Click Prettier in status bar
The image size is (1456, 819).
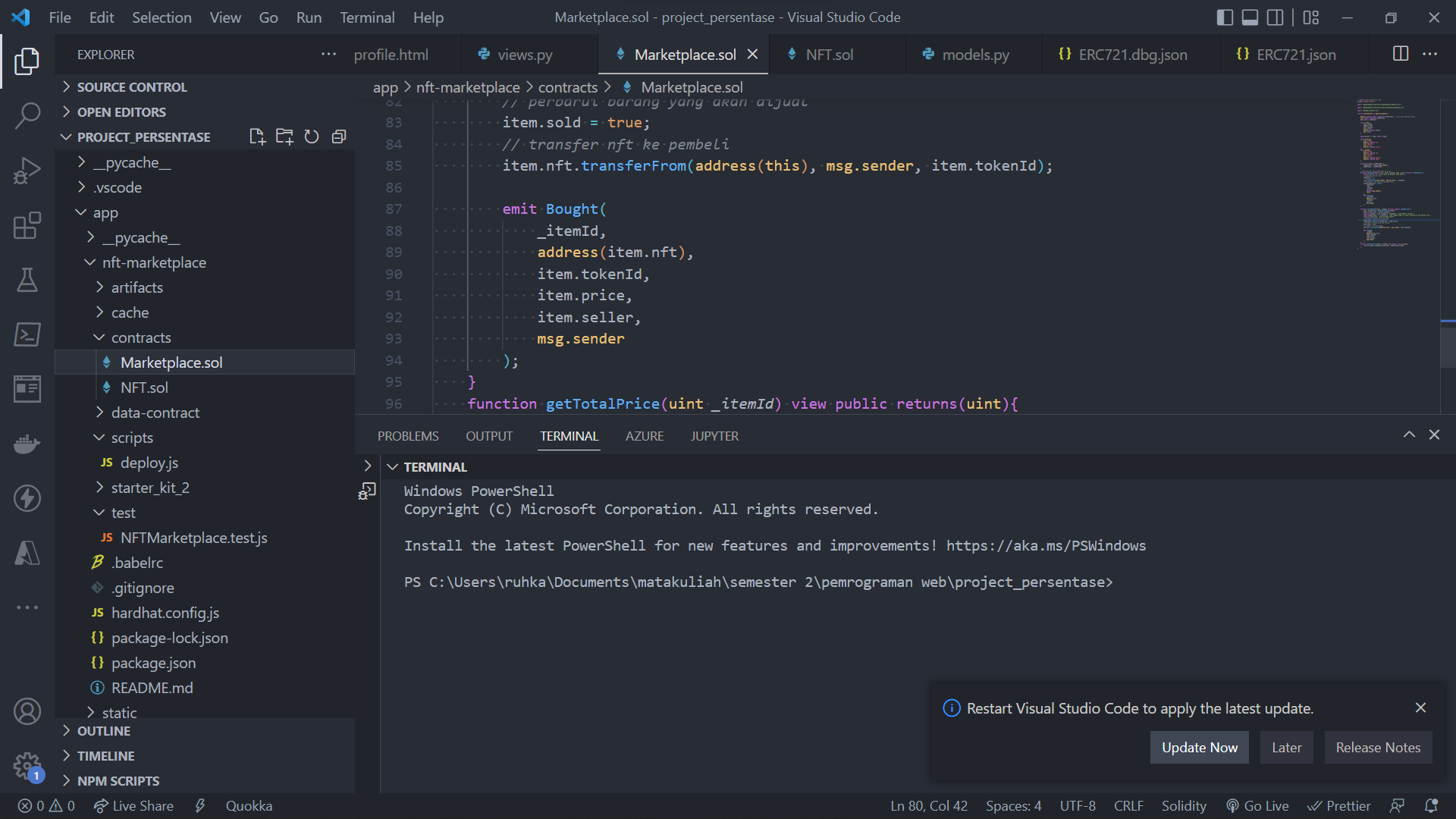(1338, 806)
